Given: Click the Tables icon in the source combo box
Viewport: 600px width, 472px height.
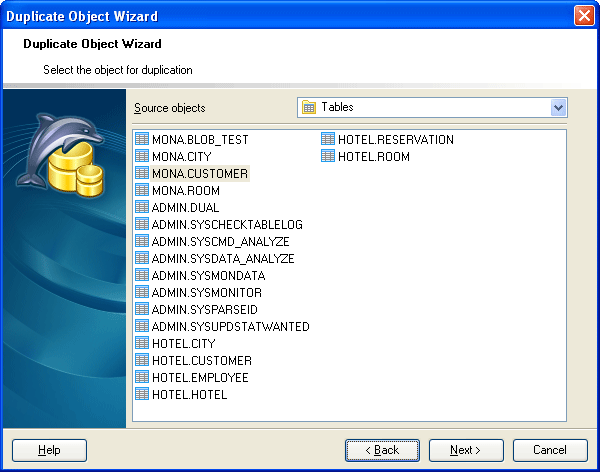Looking at the screenshot, I should pyautogui.click(x=310, y=107).
